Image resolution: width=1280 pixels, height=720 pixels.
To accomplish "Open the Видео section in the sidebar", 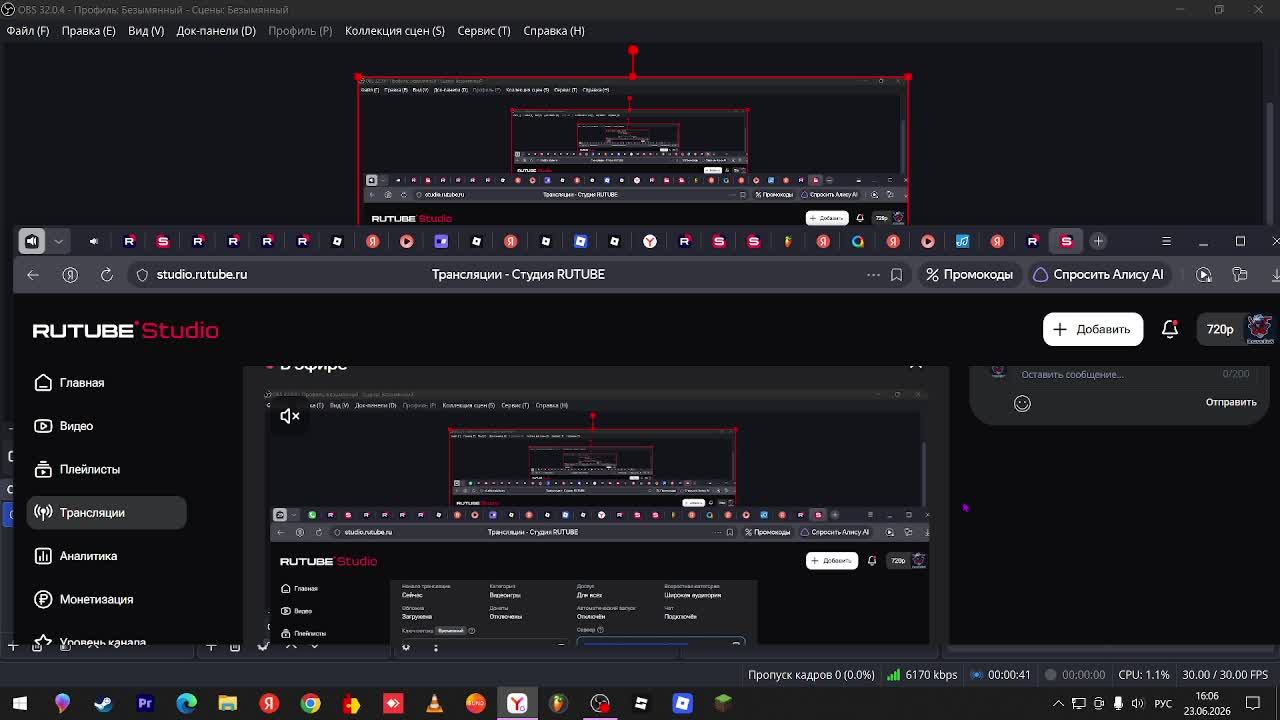I will click(76, 426).
